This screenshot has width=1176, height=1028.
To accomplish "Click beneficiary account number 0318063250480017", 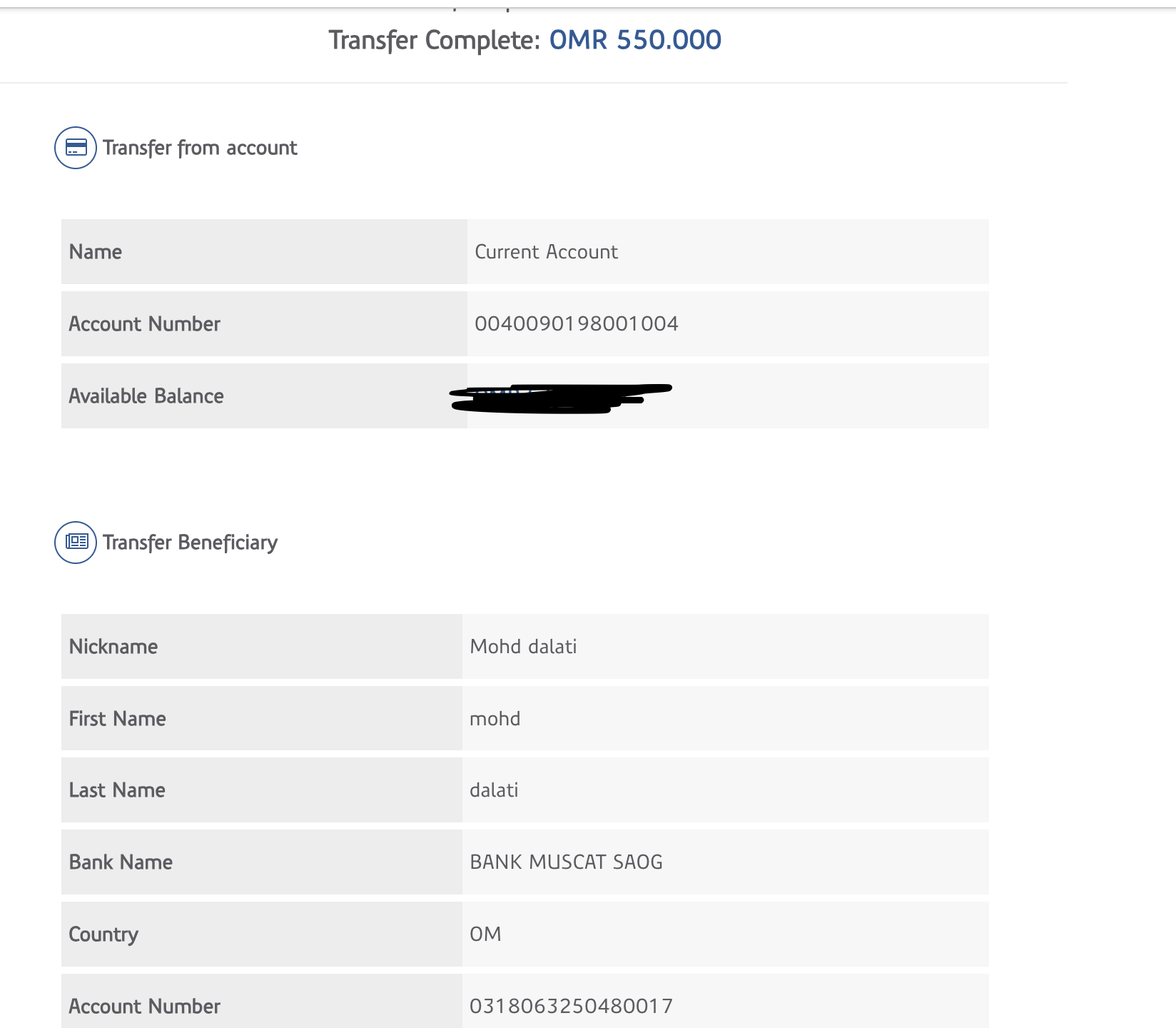I will 571,1007.
